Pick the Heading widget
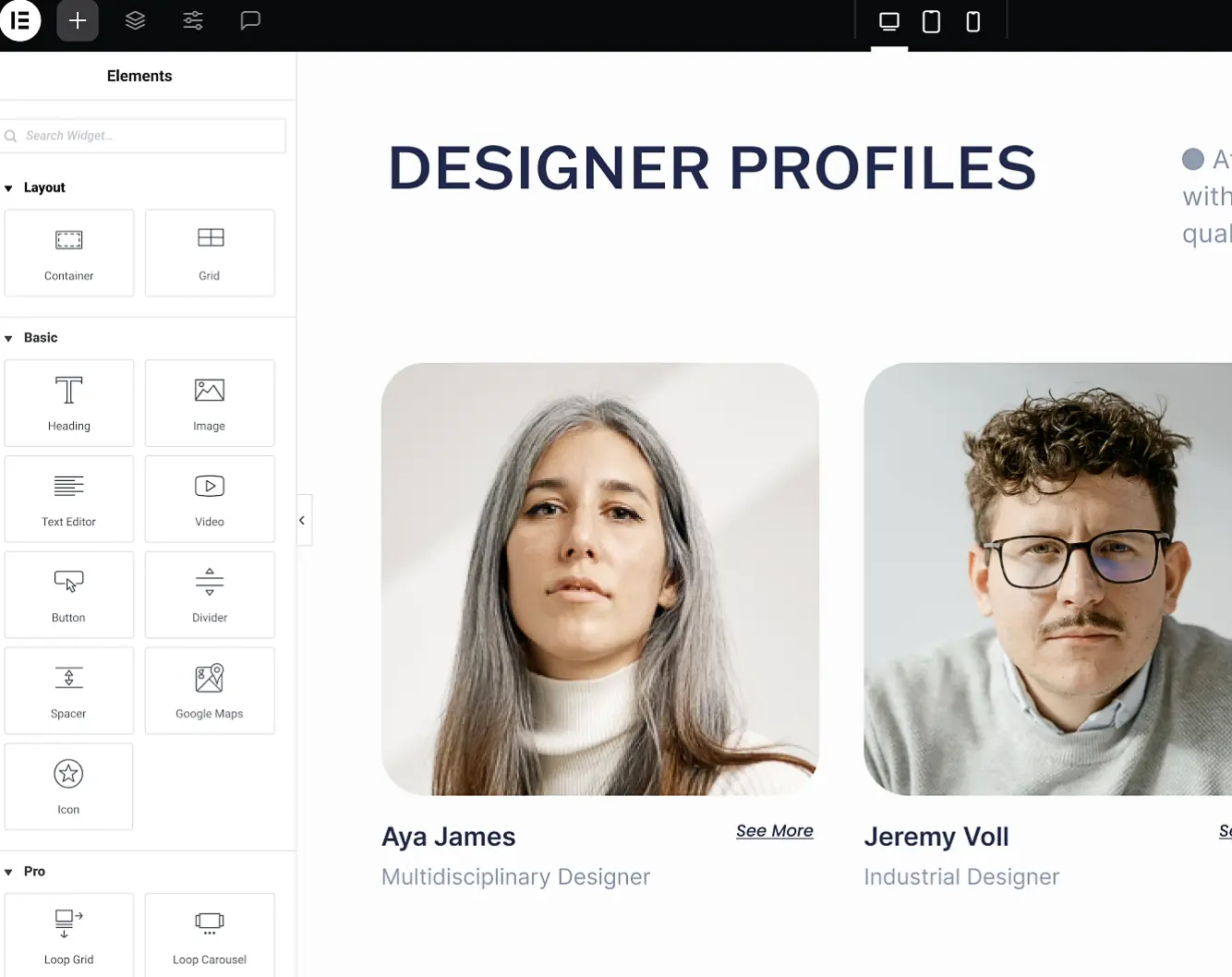Viewport: 1232px width, 977px height. click(x=69, y=404)
